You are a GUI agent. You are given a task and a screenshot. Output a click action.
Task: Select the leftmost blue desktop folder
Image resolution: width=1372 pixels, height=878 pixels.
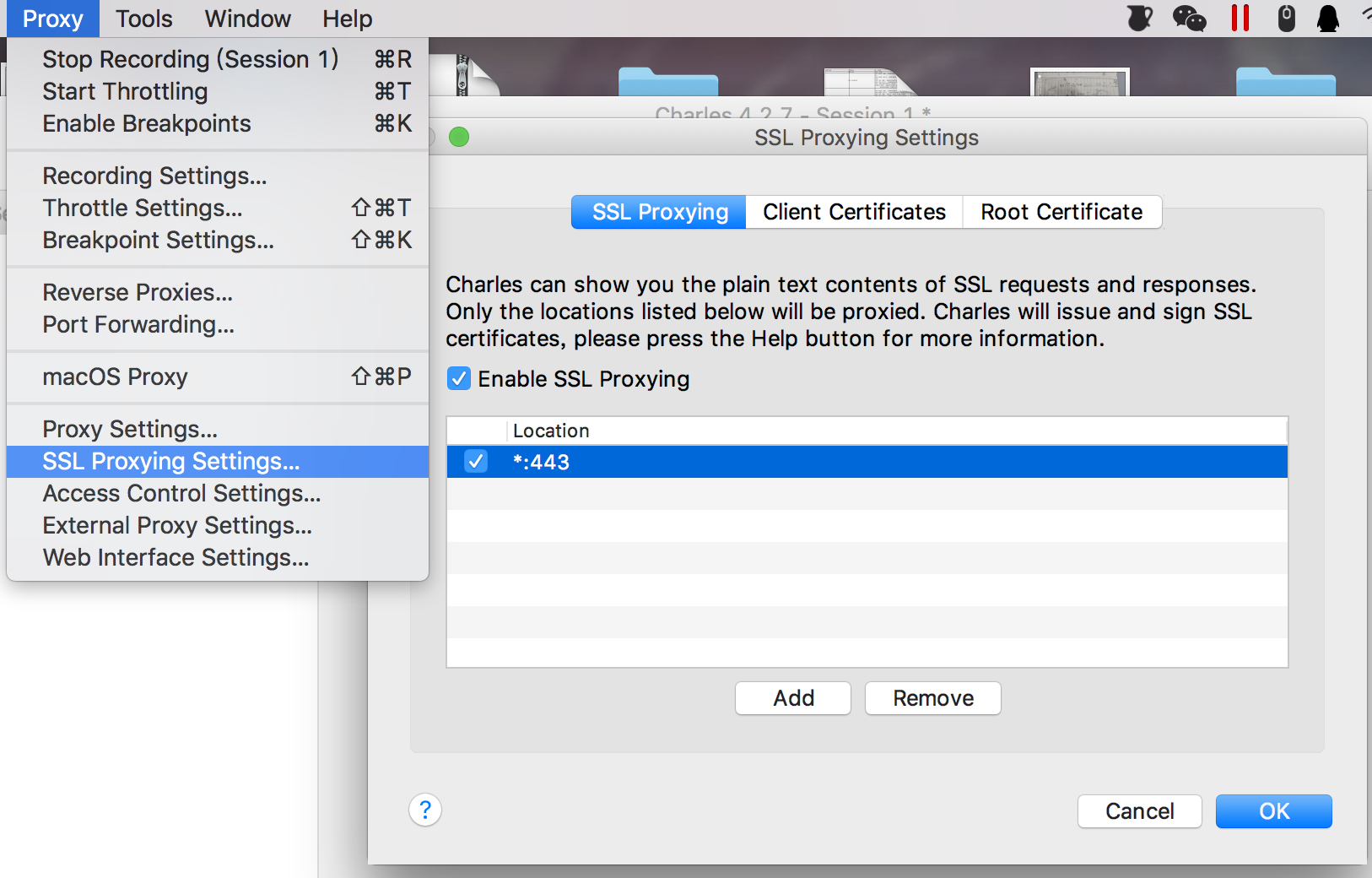[668, 82]
